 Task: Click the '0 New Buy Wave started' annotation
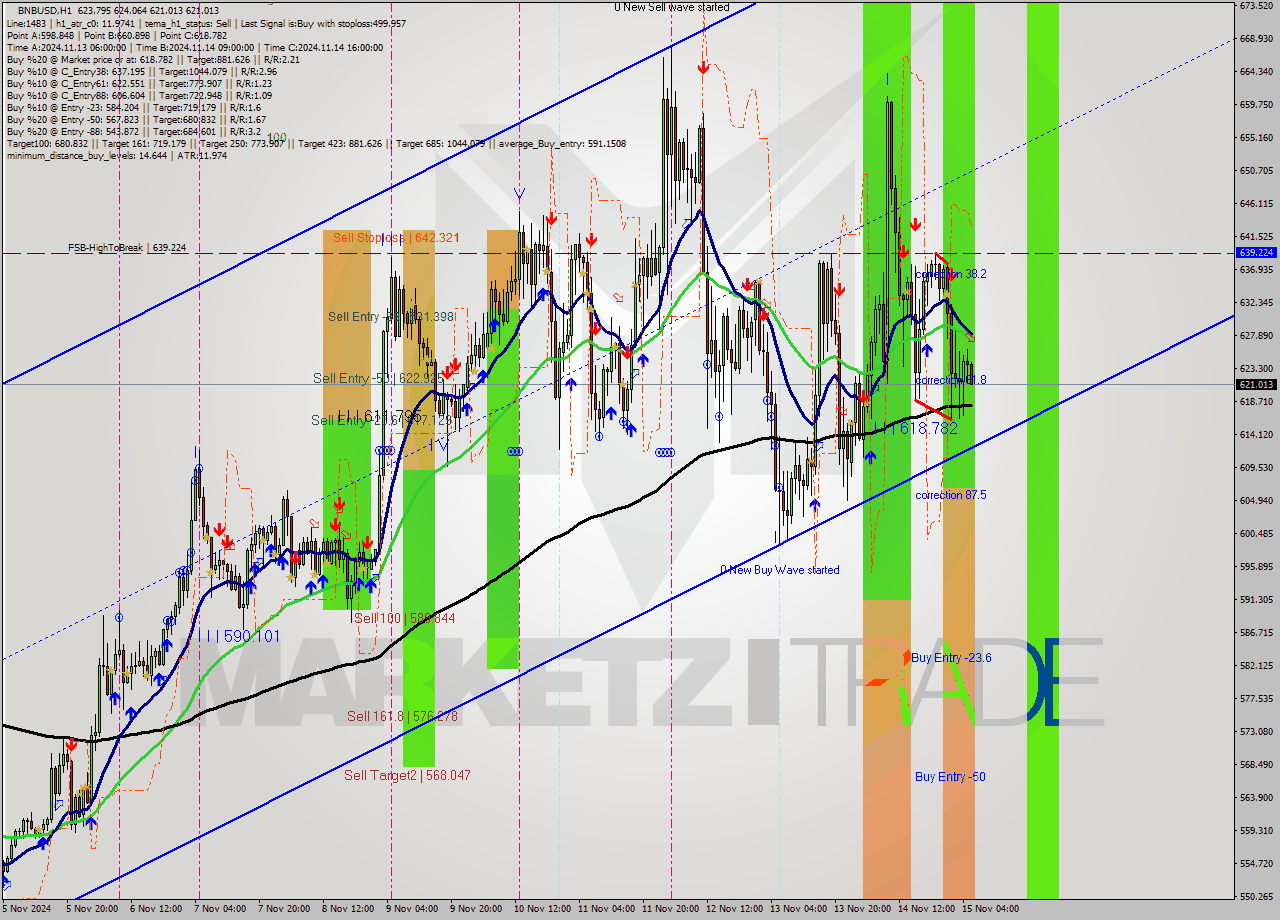coord(780,570)
